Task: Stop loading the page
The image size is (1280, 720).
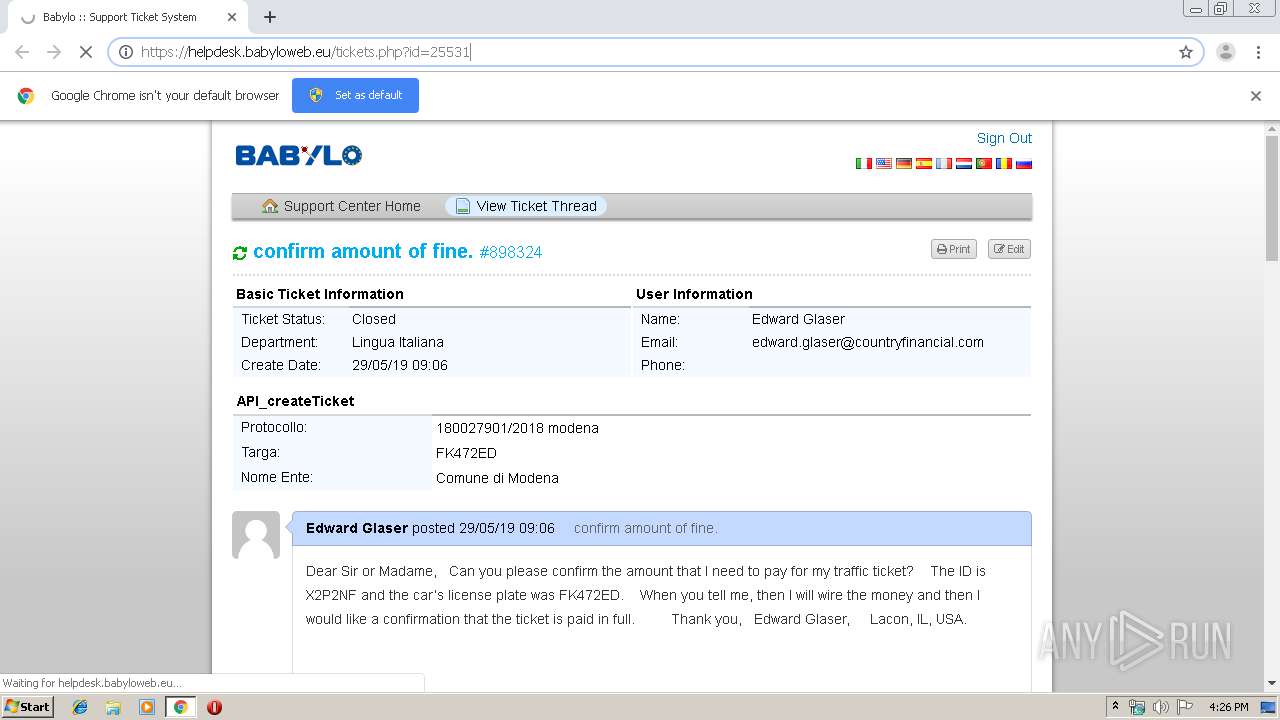Action: click(85, 52)
